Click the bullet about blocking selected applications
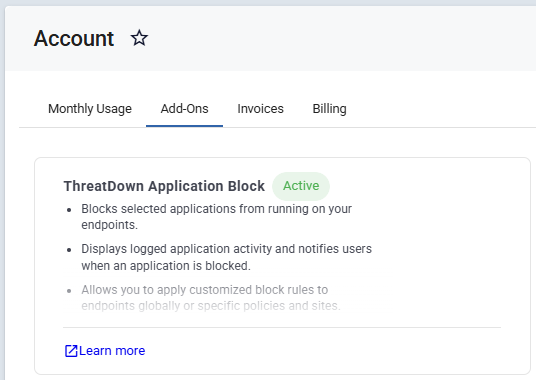Viewport: 536px width, 380px height. 216,217
